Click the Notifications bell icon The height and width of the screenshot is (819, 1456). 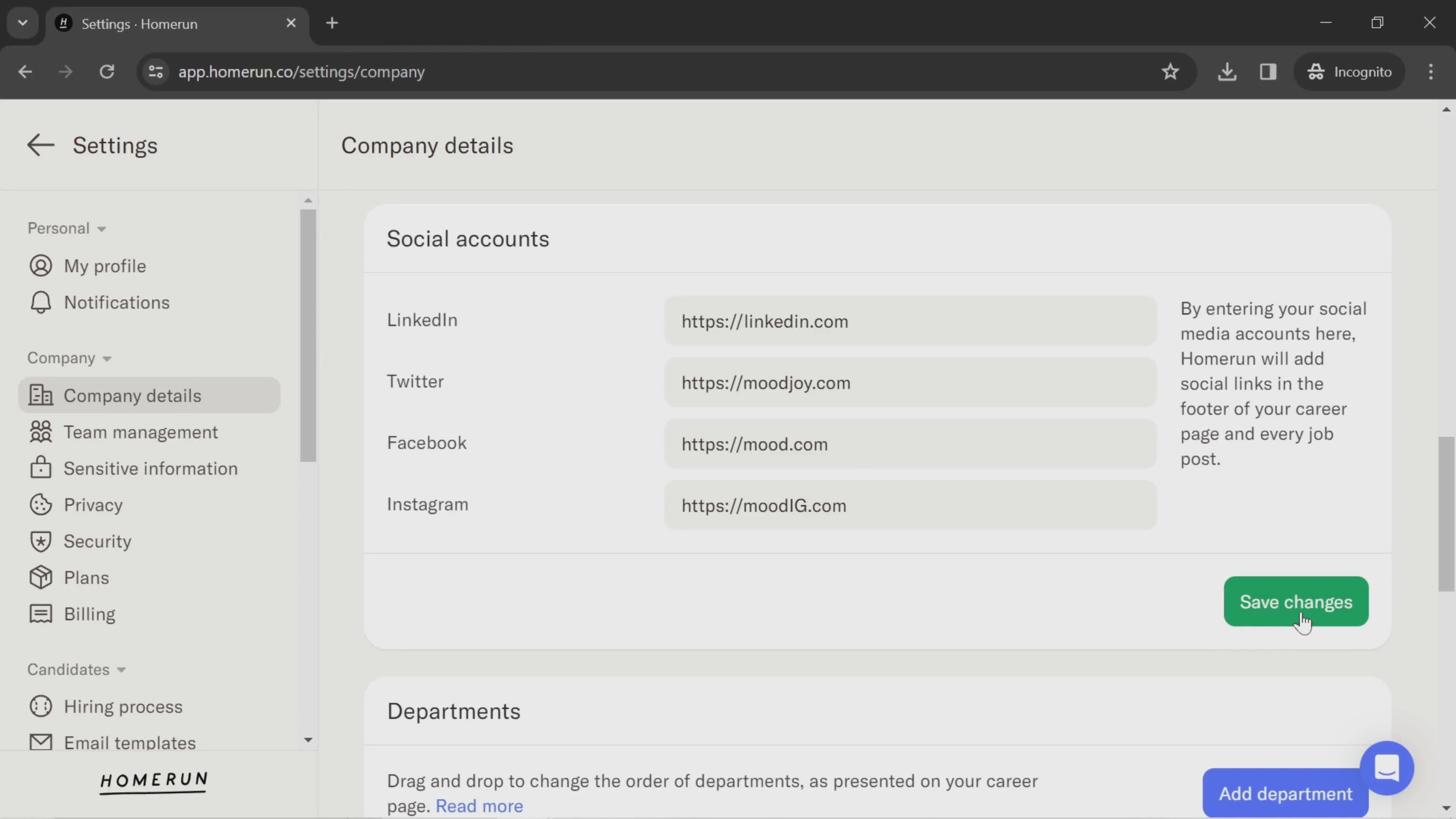click(41, 303)
